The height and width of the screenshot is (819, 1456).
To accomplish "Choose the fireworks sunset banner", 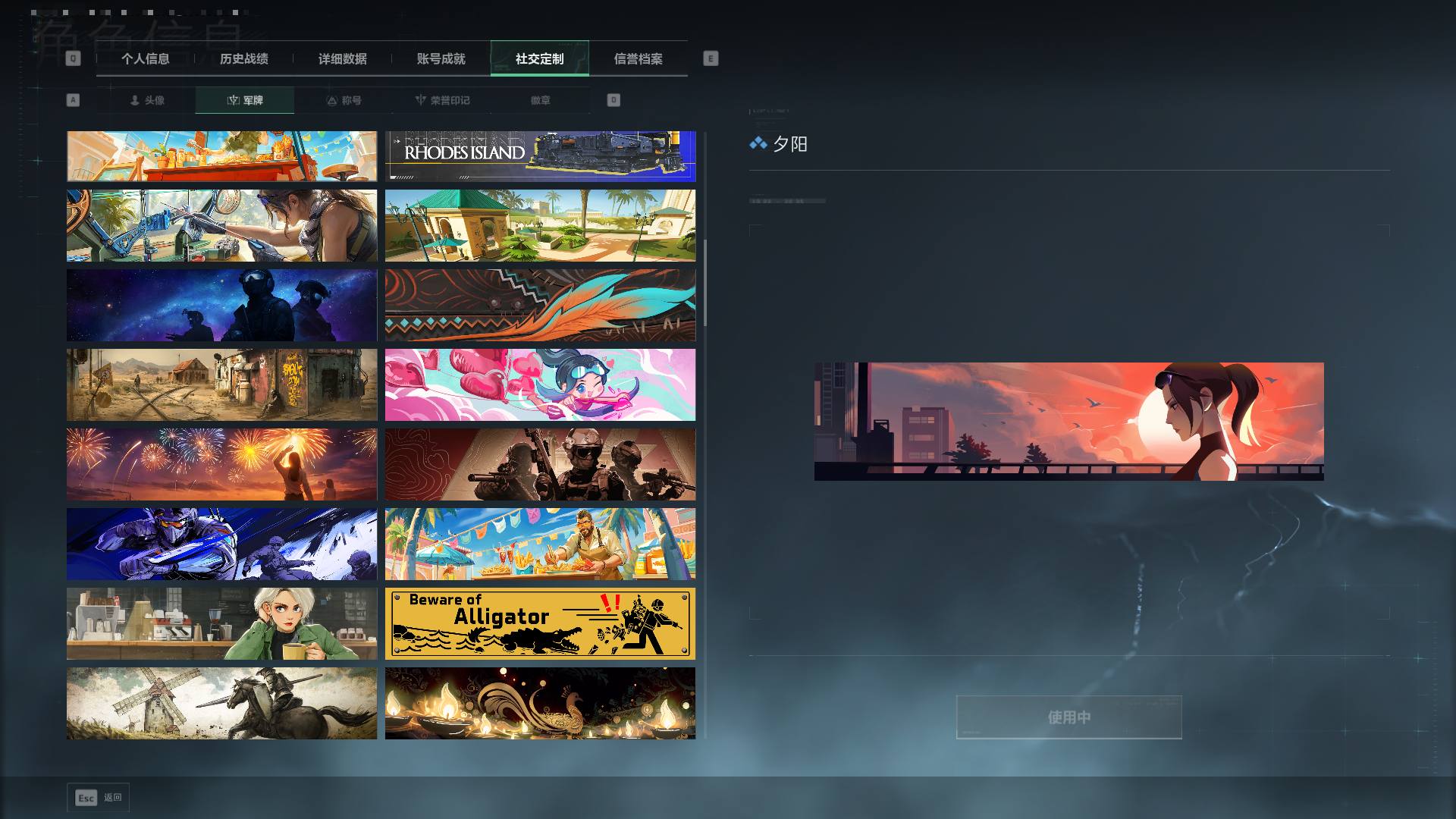I will [x=221, y=464].
